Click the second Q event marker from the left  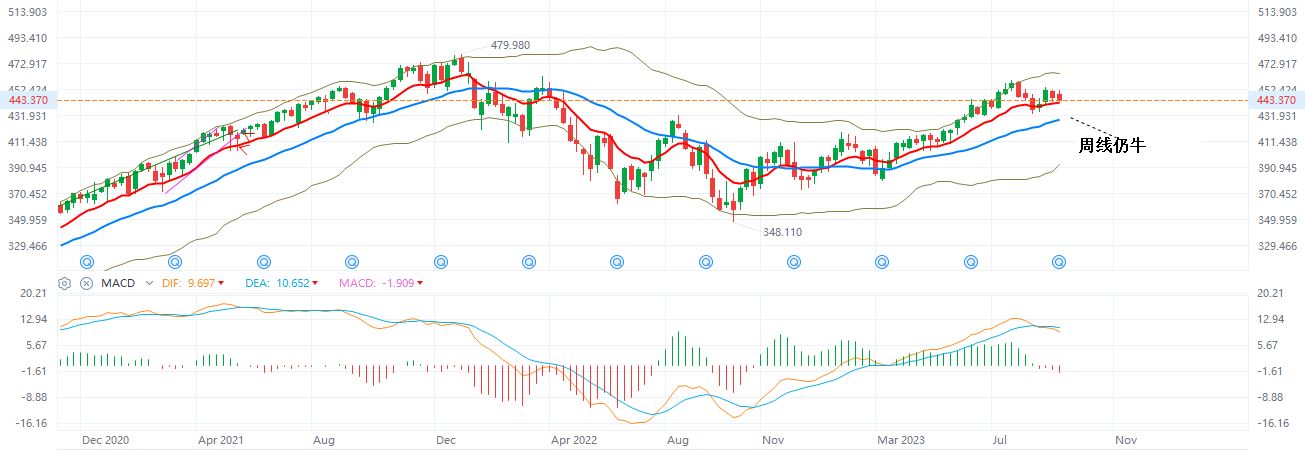coord(176,262)
